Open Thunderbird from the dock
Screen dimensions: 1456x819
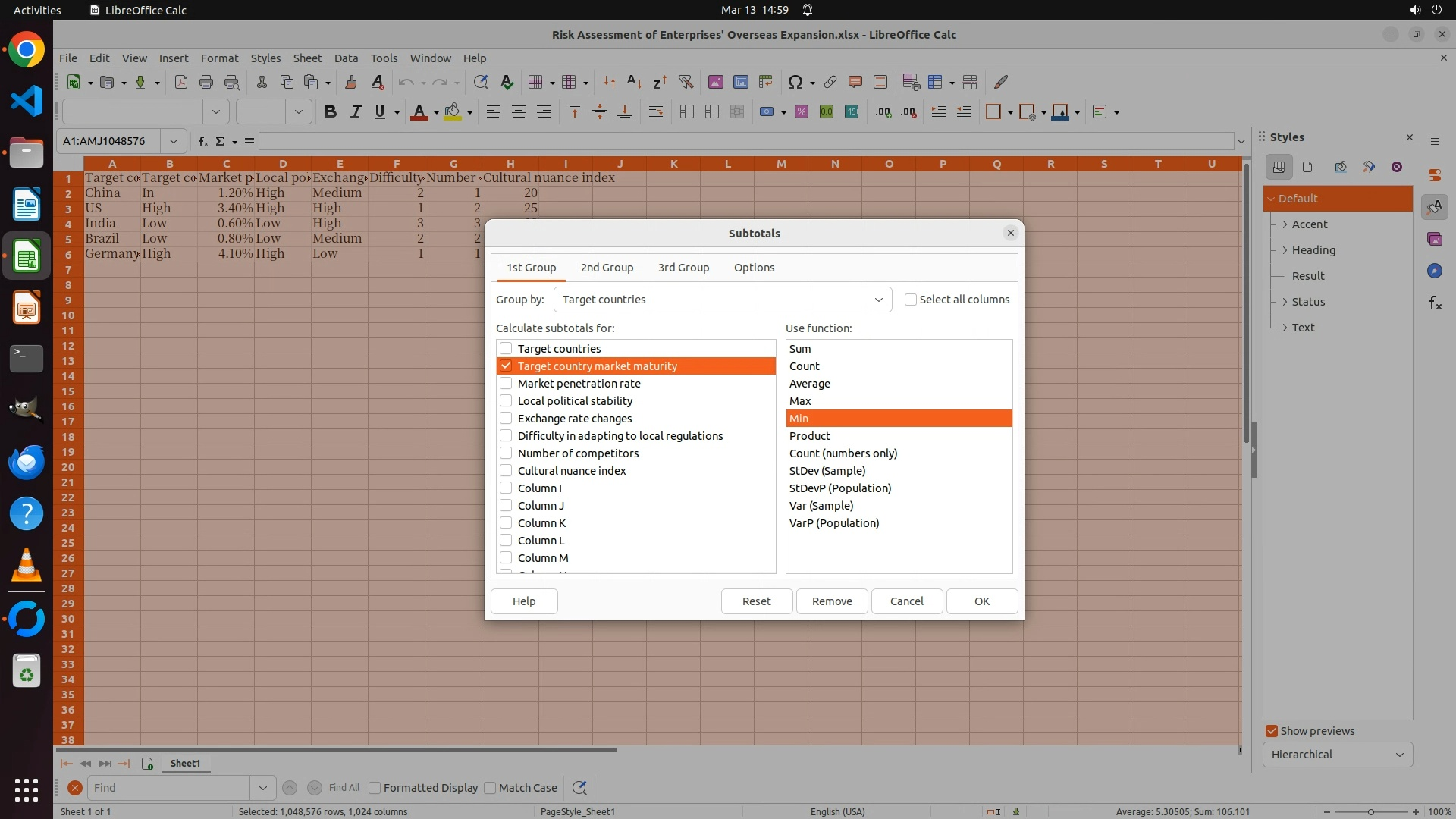tap(27, 462)
